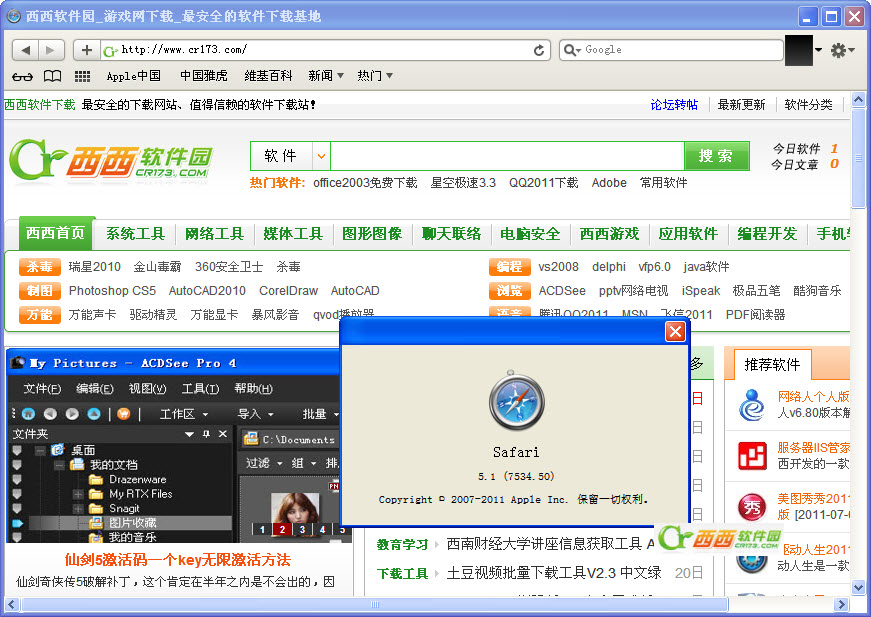Click the orange 杀毒 category tag
The image size is (871, 617).
tap(39, 267)
